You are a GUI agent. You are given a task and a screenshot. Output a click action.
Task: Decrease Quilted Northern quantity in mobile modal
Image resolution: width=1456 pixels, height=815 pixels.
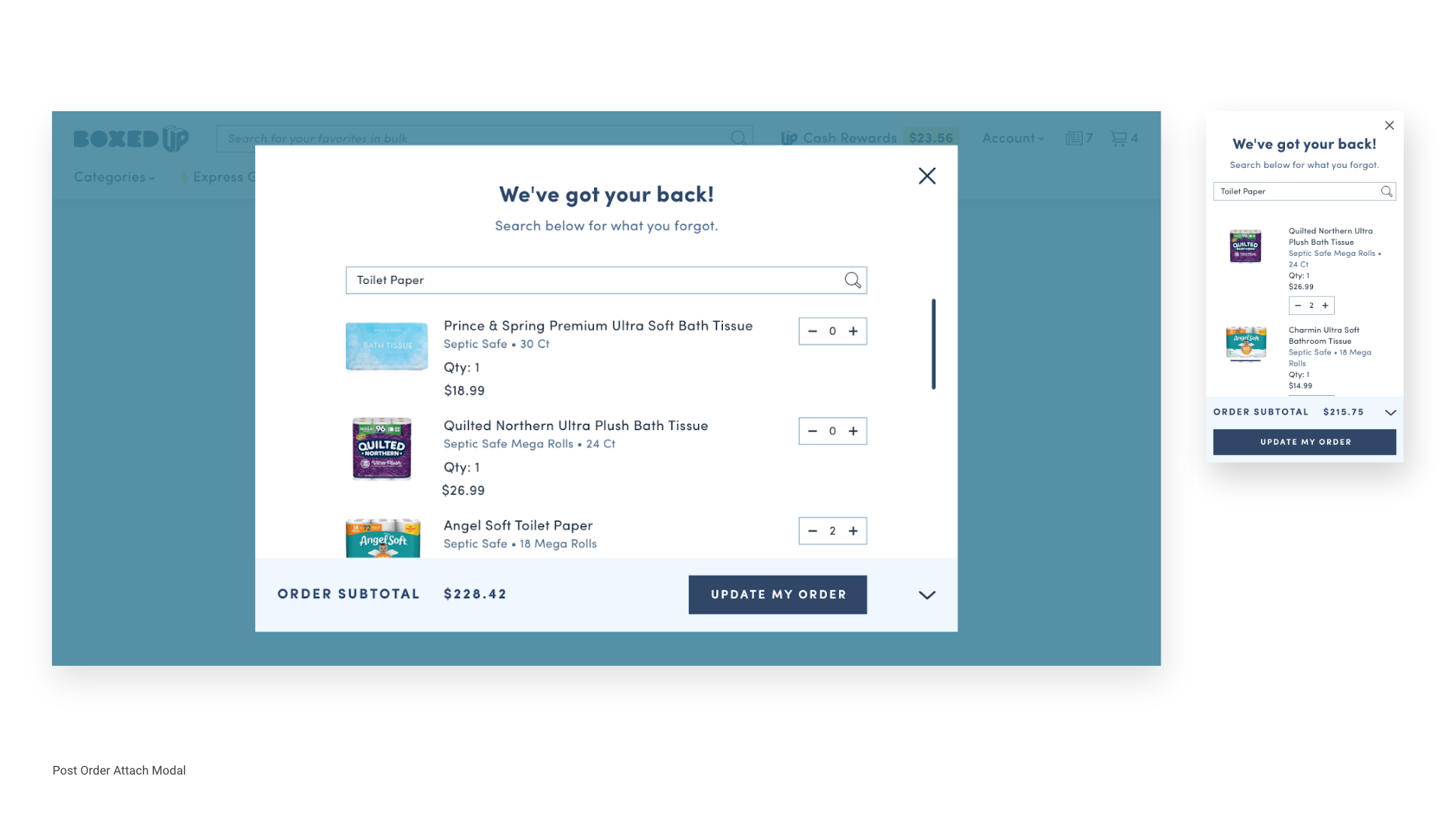click(x=1297, y=306)
